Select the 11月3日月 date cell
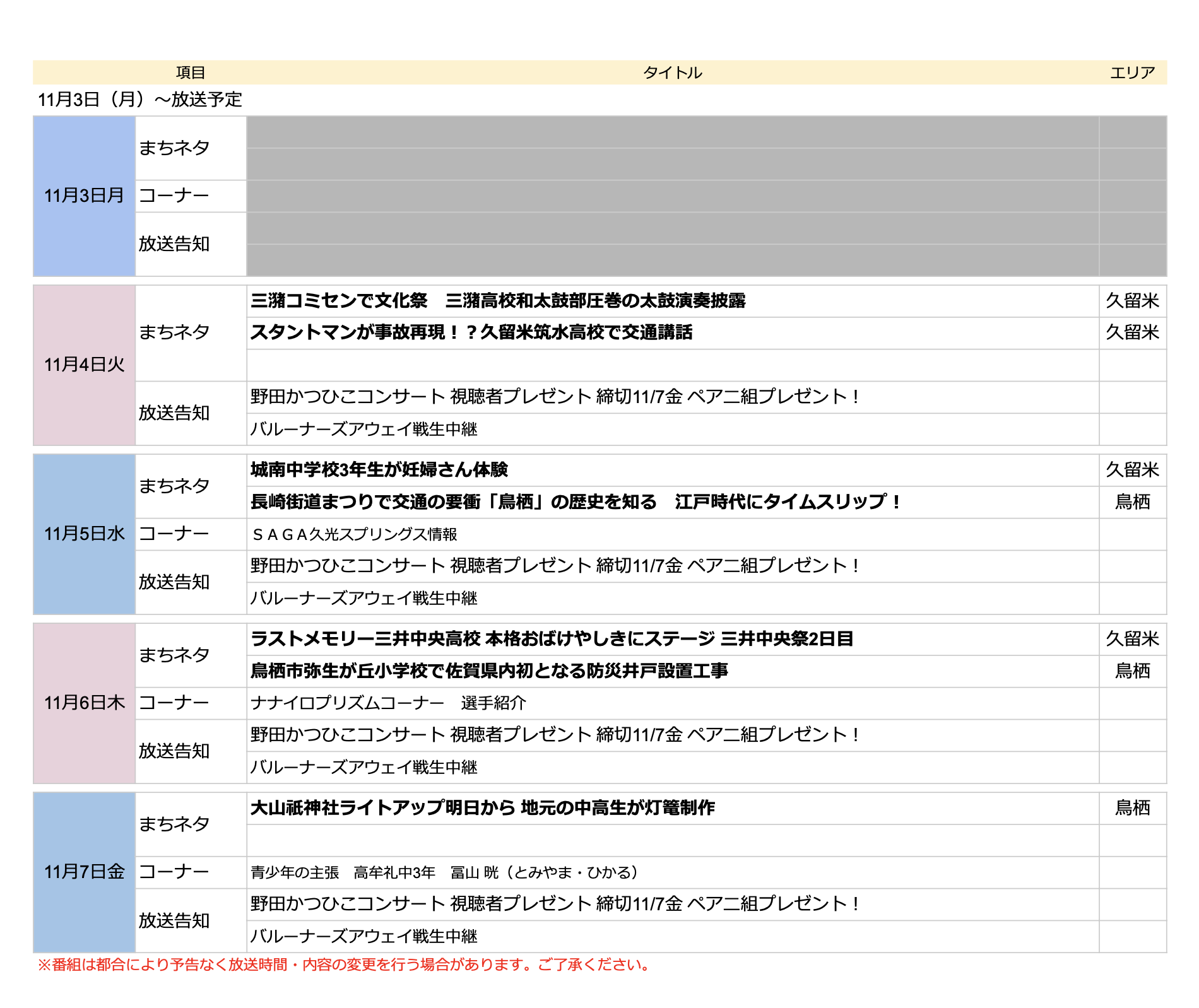 [84, 196]
